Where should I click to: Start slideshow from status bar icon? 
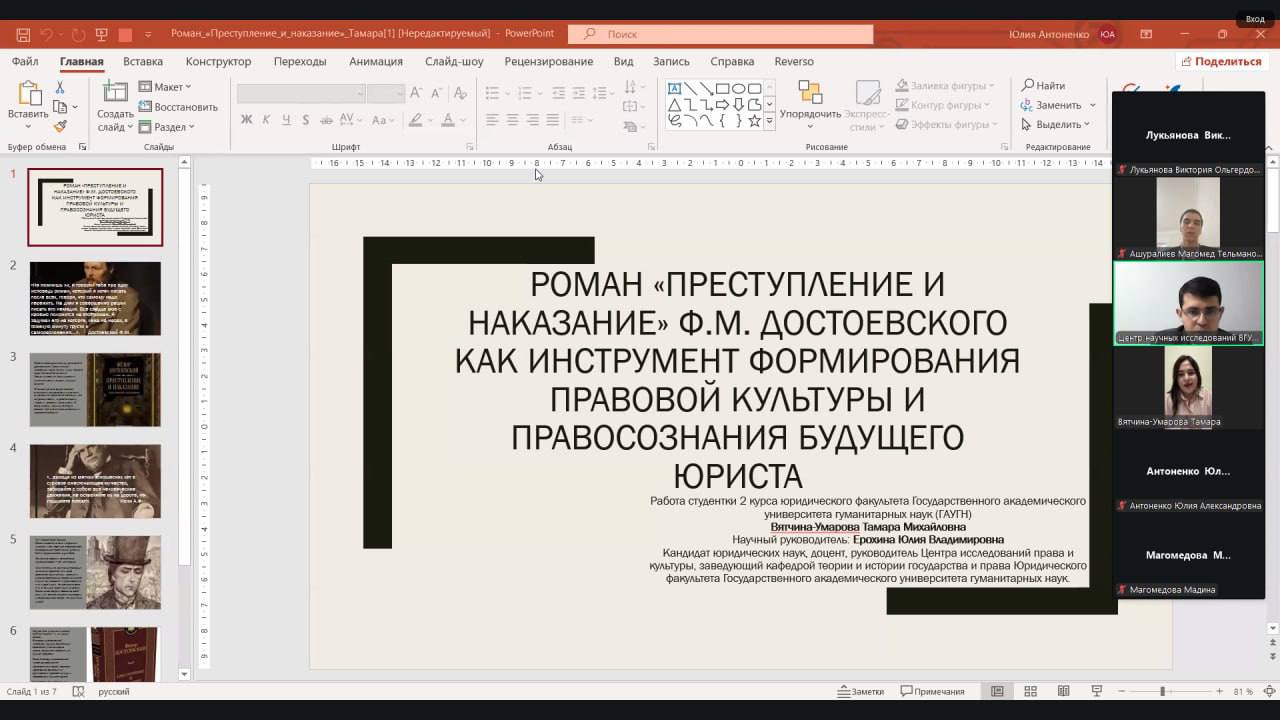pyautogui.click(x=1096, y=691)
